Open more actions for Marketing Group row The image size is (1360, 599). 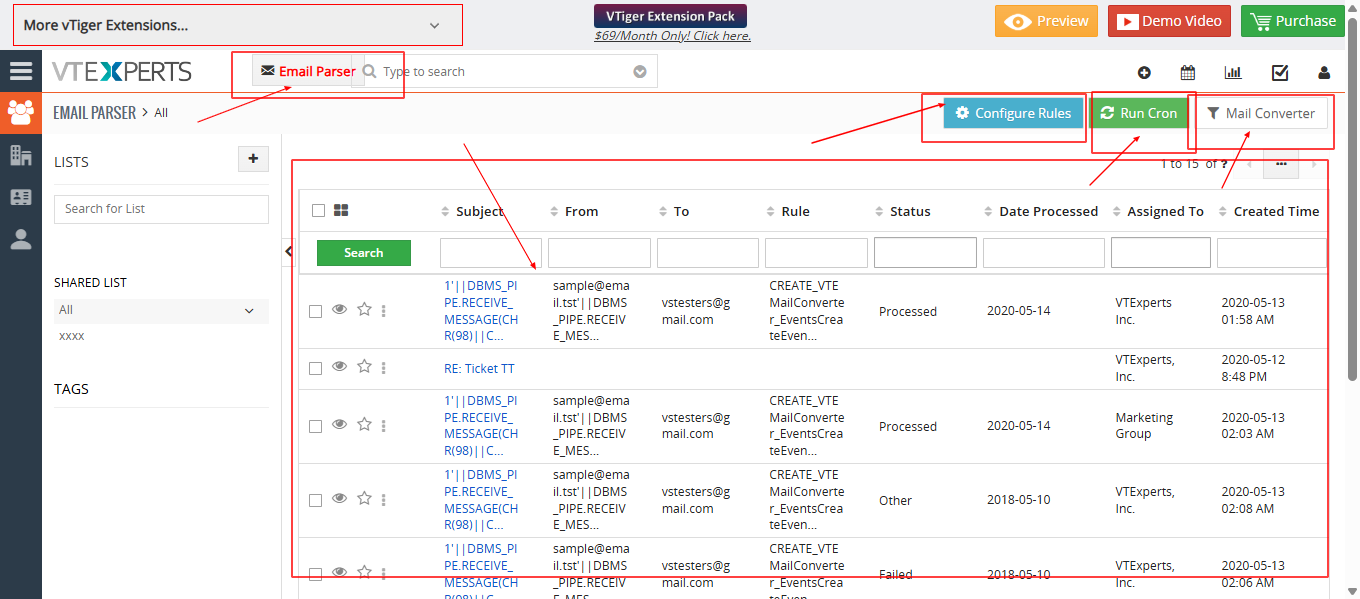[384, 426]
